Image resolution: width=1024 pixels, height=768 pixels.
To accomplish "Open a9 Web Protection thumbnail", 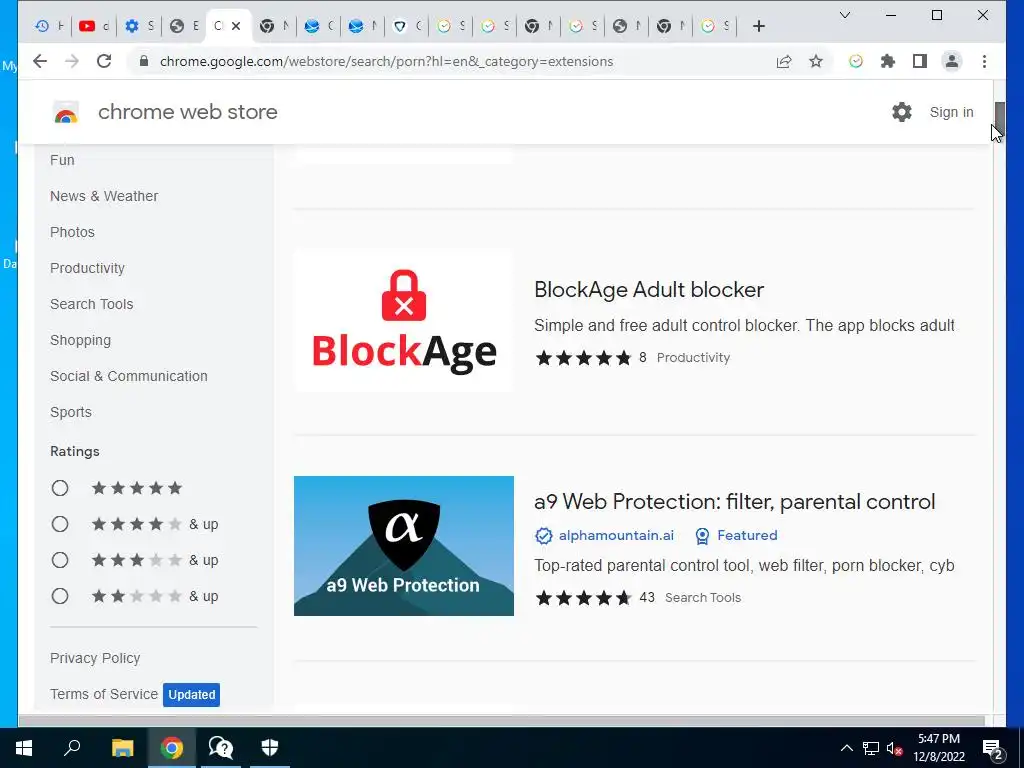I will point(404,546).
